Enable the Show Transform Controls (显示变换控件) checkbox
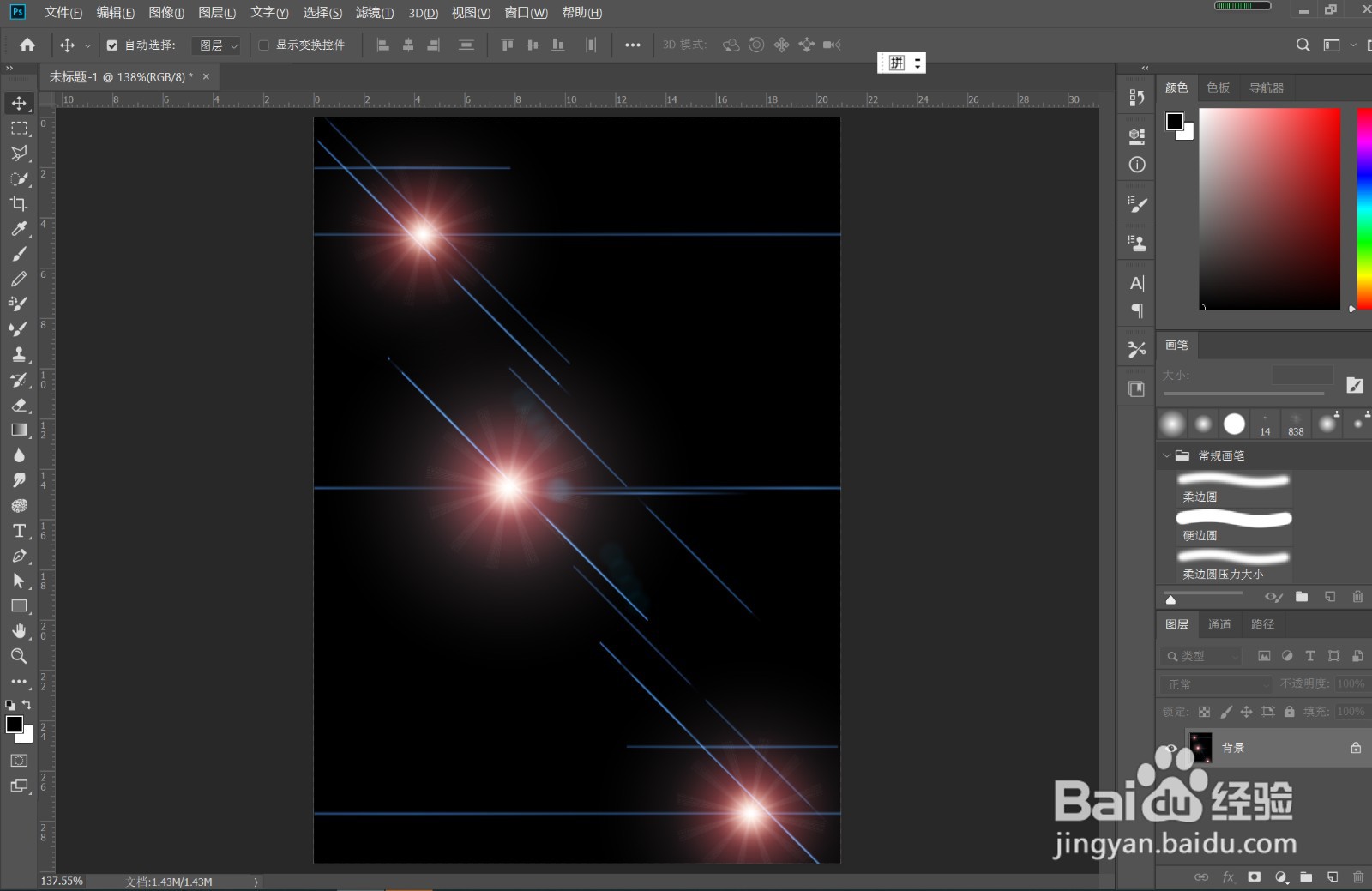The height and width of the screenshot is (891, 1372). pos(264,45)
